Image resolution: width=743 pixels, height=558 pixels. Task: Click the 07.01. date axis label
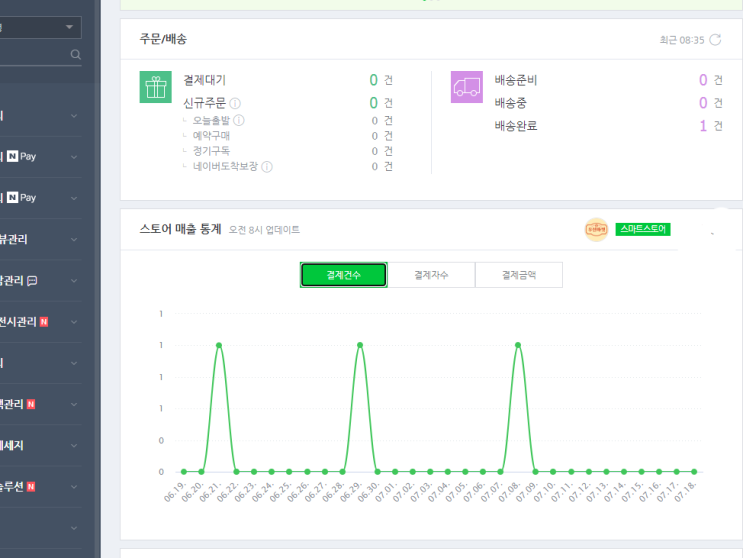coord(385,492)
